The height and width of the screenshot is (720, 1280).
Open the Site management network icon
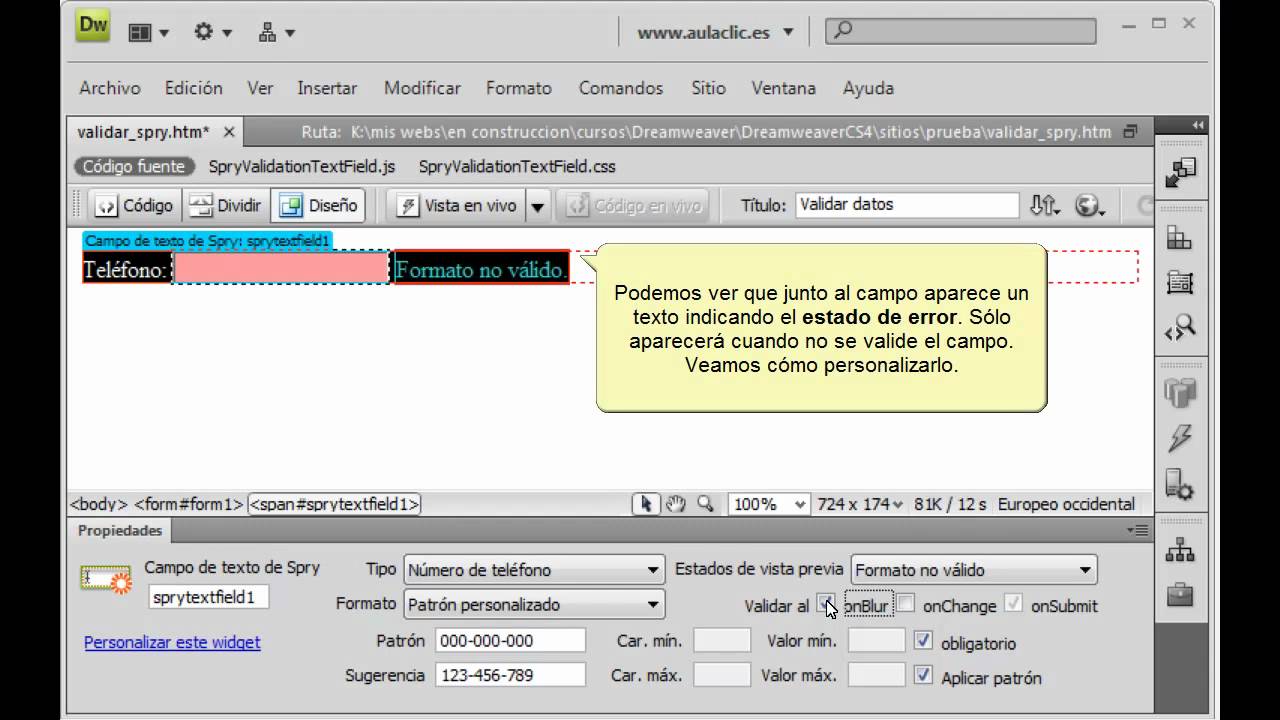click(x=276, y=33)
